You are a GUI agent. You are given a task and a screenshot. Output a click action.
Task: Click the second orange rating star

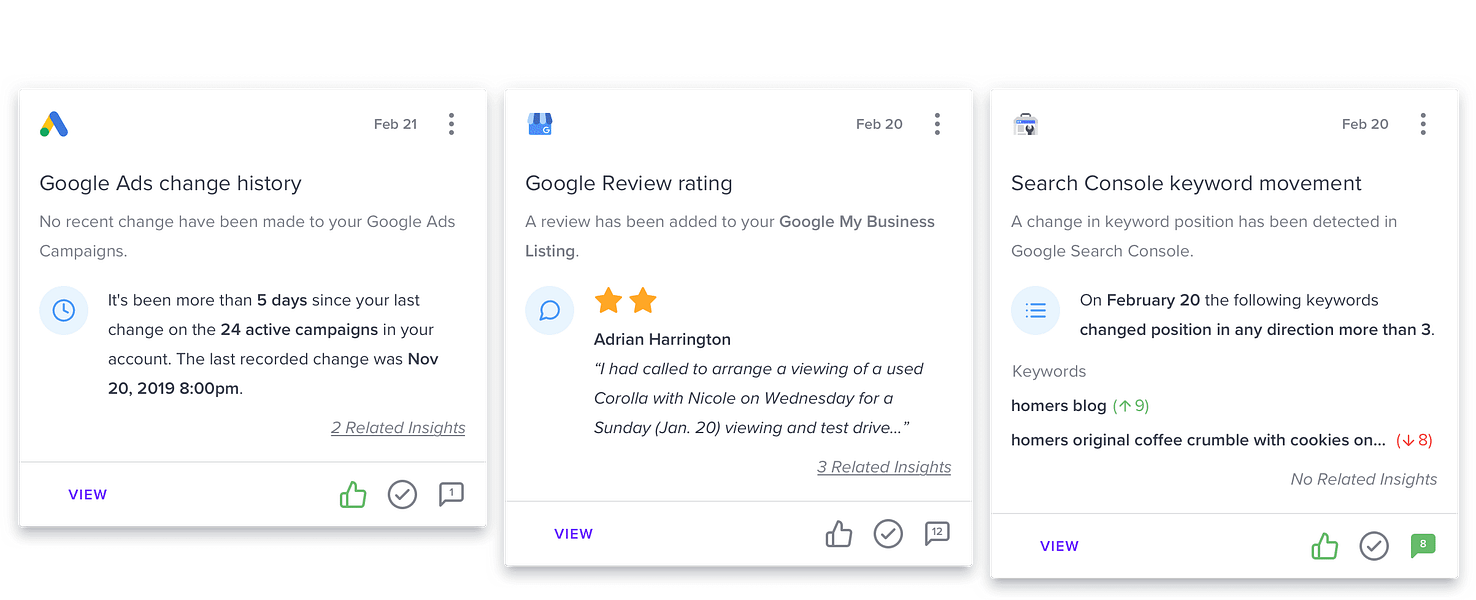coord(643,300)
